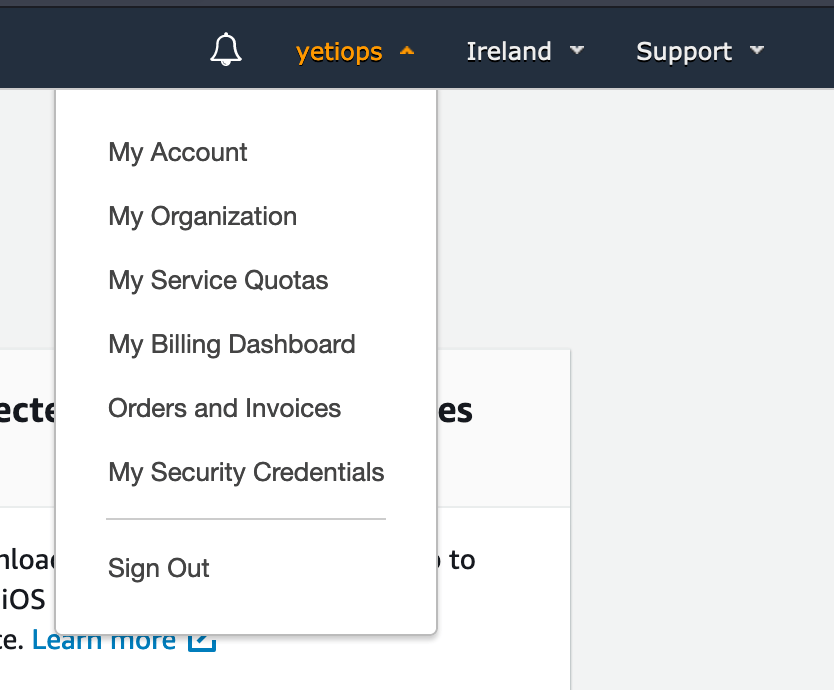Open My Account
Screen dimensions: 834x690
coord(177,152)
